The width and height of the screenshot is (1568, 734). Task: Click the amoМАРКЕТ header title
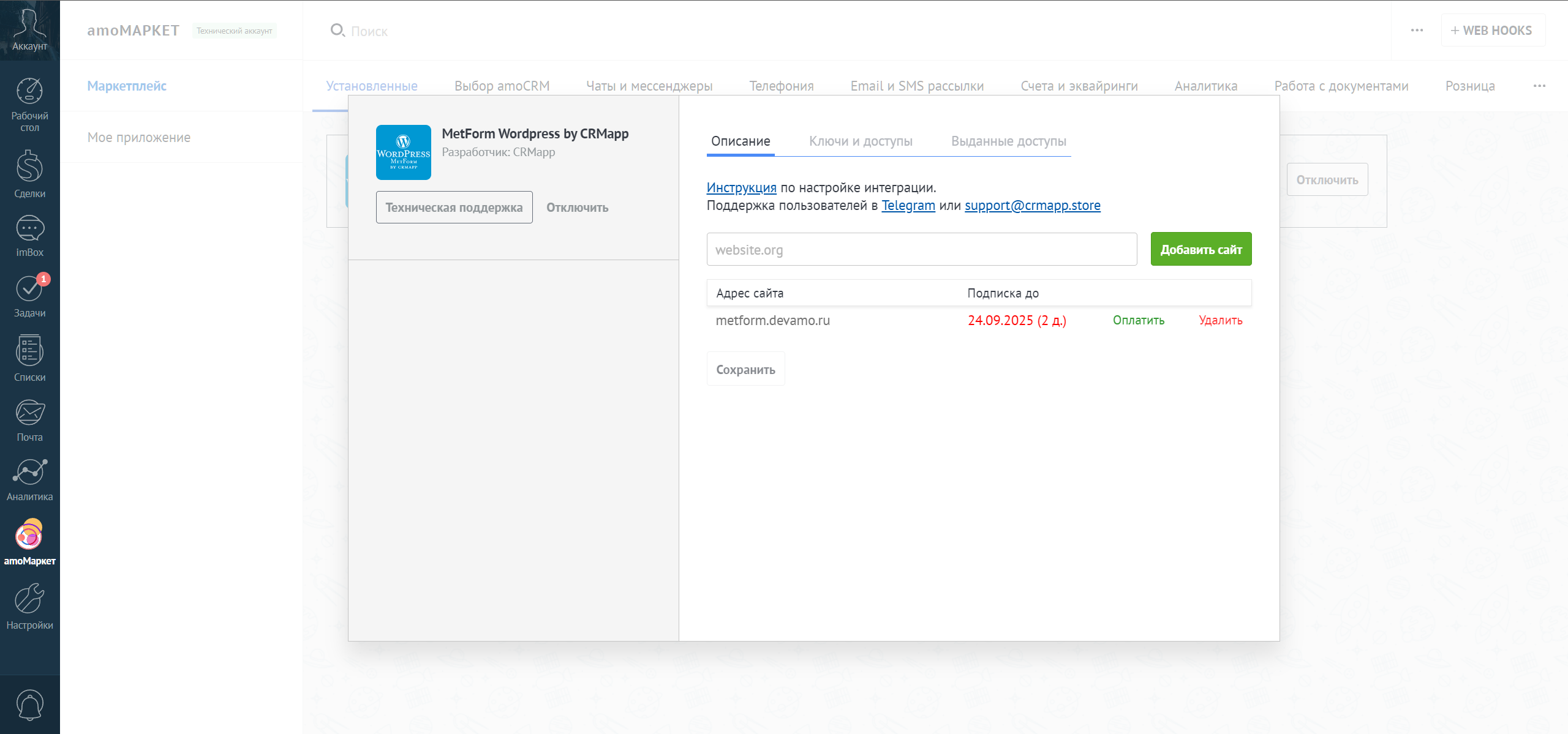tap(133, 30)
